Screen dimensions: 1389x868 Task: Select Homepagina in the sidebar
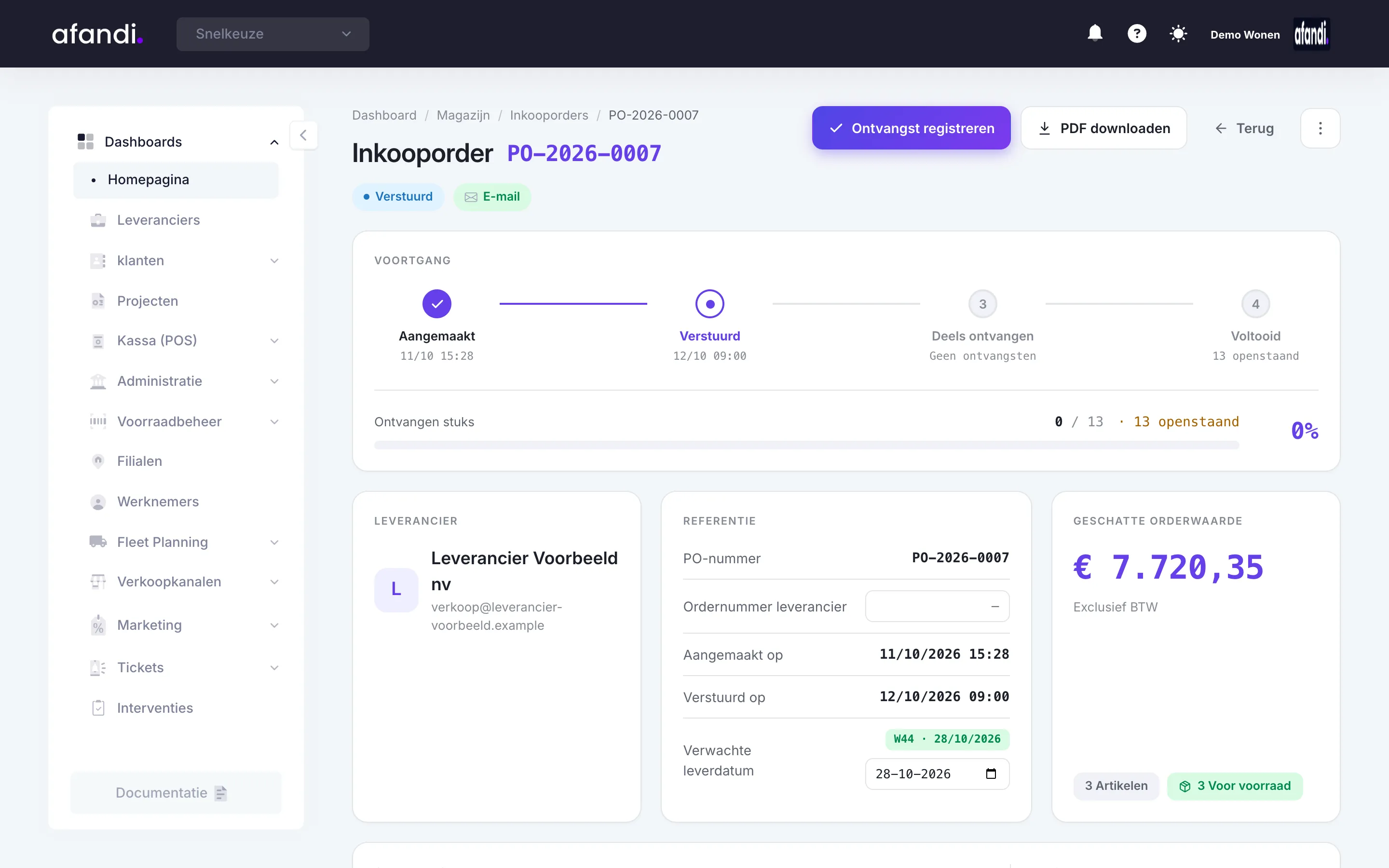176,180
